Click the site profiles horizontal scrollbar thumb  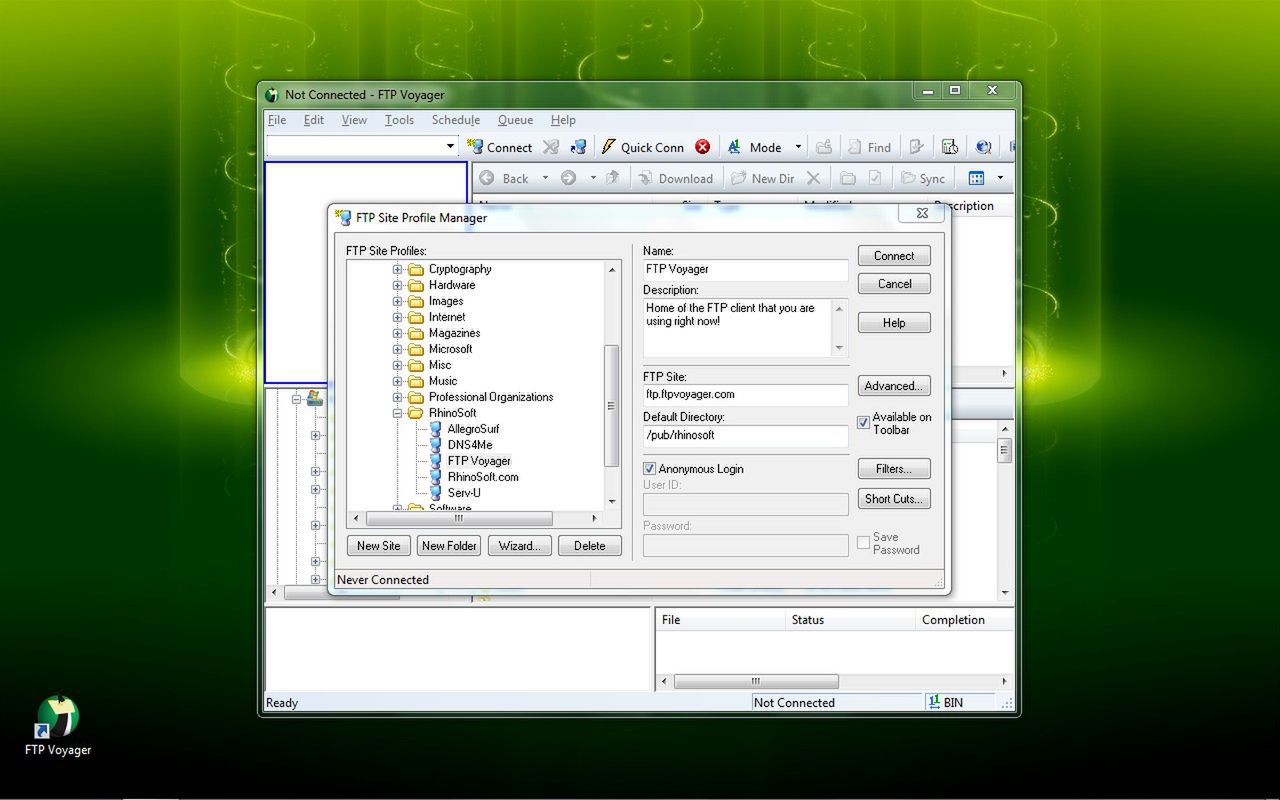click(459, 519)
